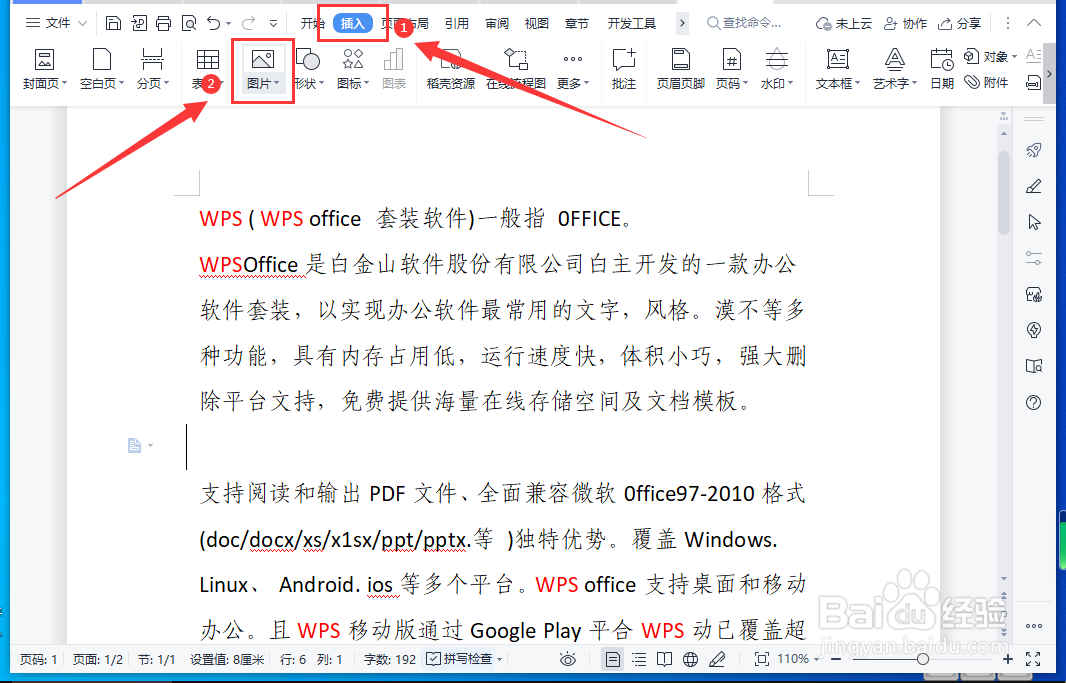1066x683 pixels.
Task: Open the zoom percentage 110% dropdown
Action: click(x=815, y=659)
